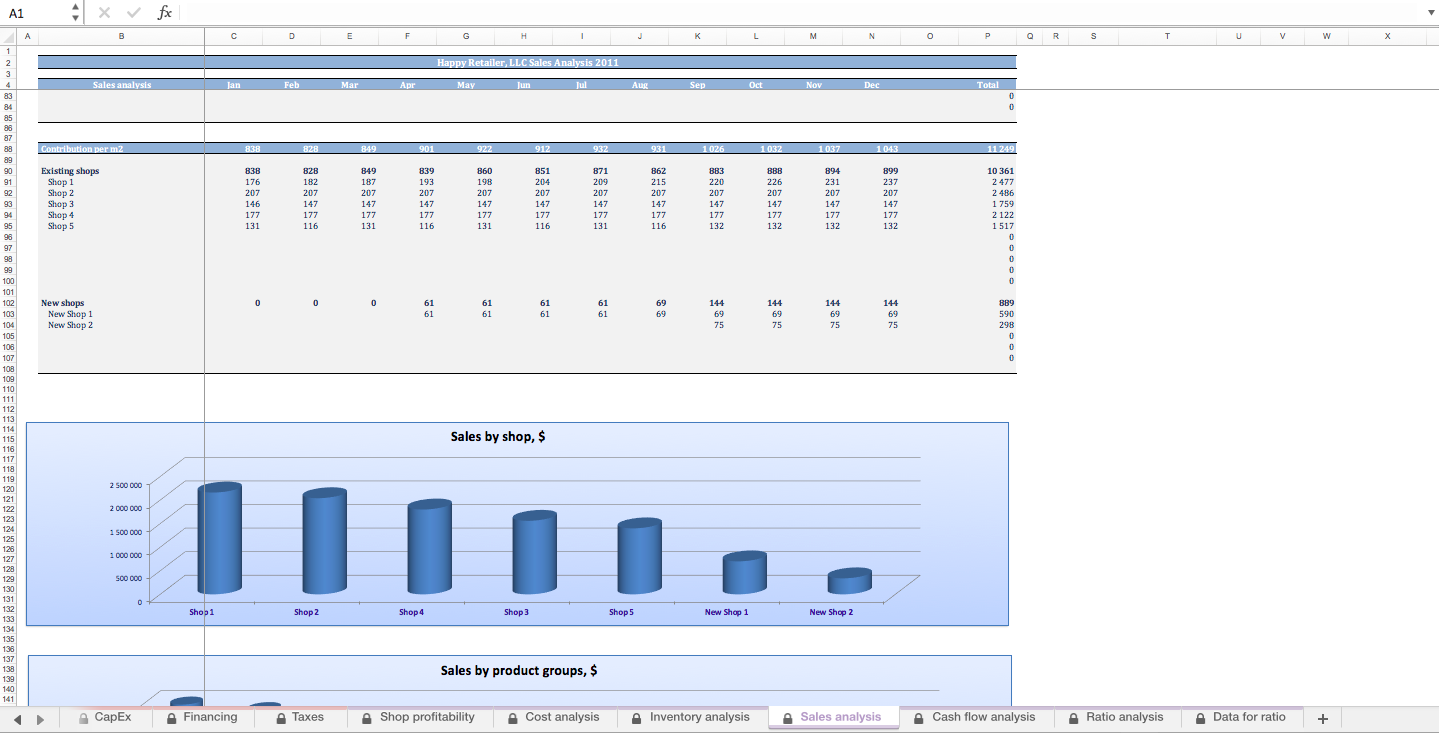Click the Sales by product groups chart title
The width and height of the screenshot is (1439, 733).
519,671
